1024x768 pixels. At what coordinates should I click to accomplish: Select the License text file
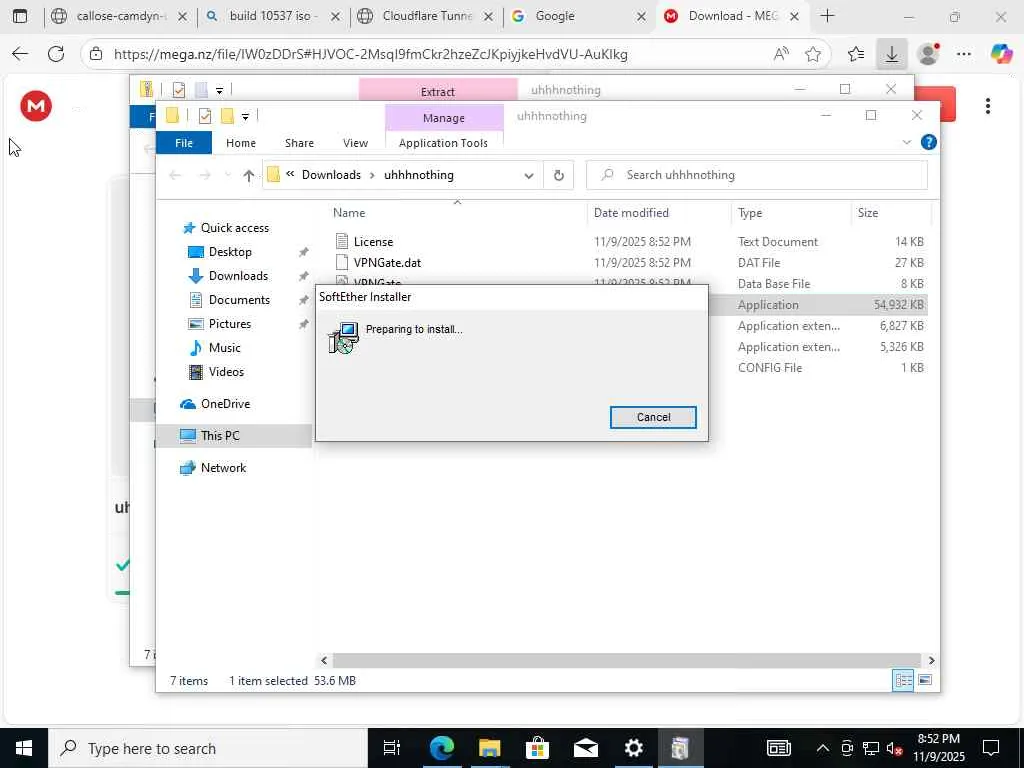click(373, 242)
